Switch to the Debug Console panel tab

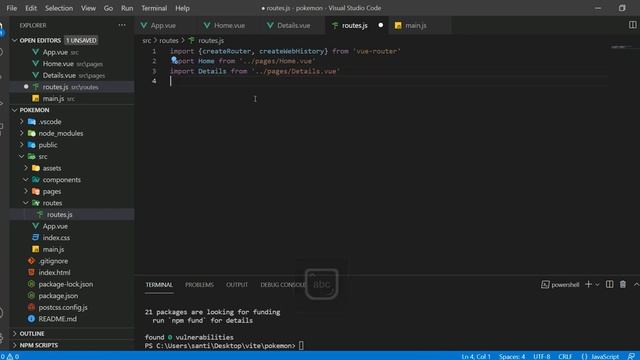coord(283,284)
